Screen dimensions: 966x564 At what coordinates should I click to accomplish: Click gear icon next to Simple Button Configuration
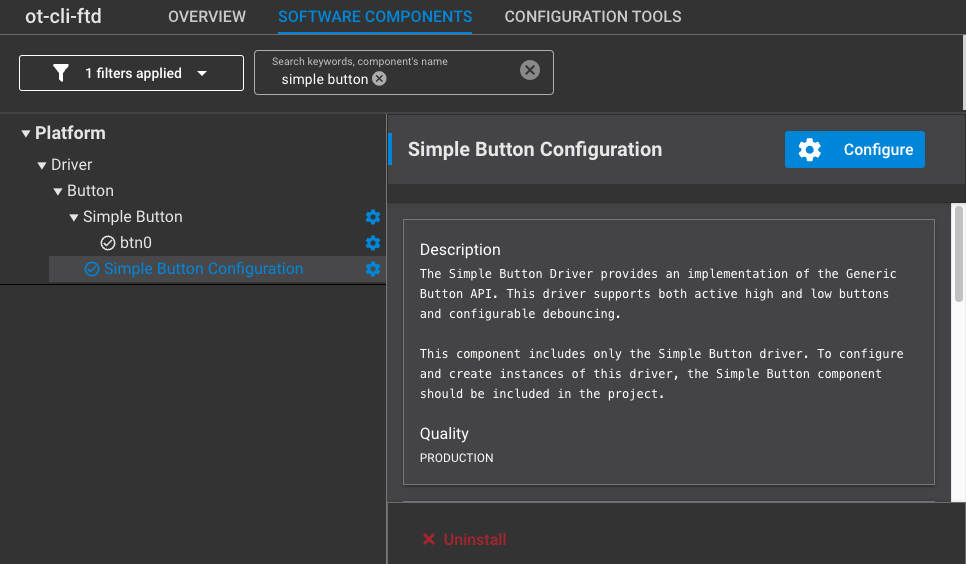(x=372, y=269)
